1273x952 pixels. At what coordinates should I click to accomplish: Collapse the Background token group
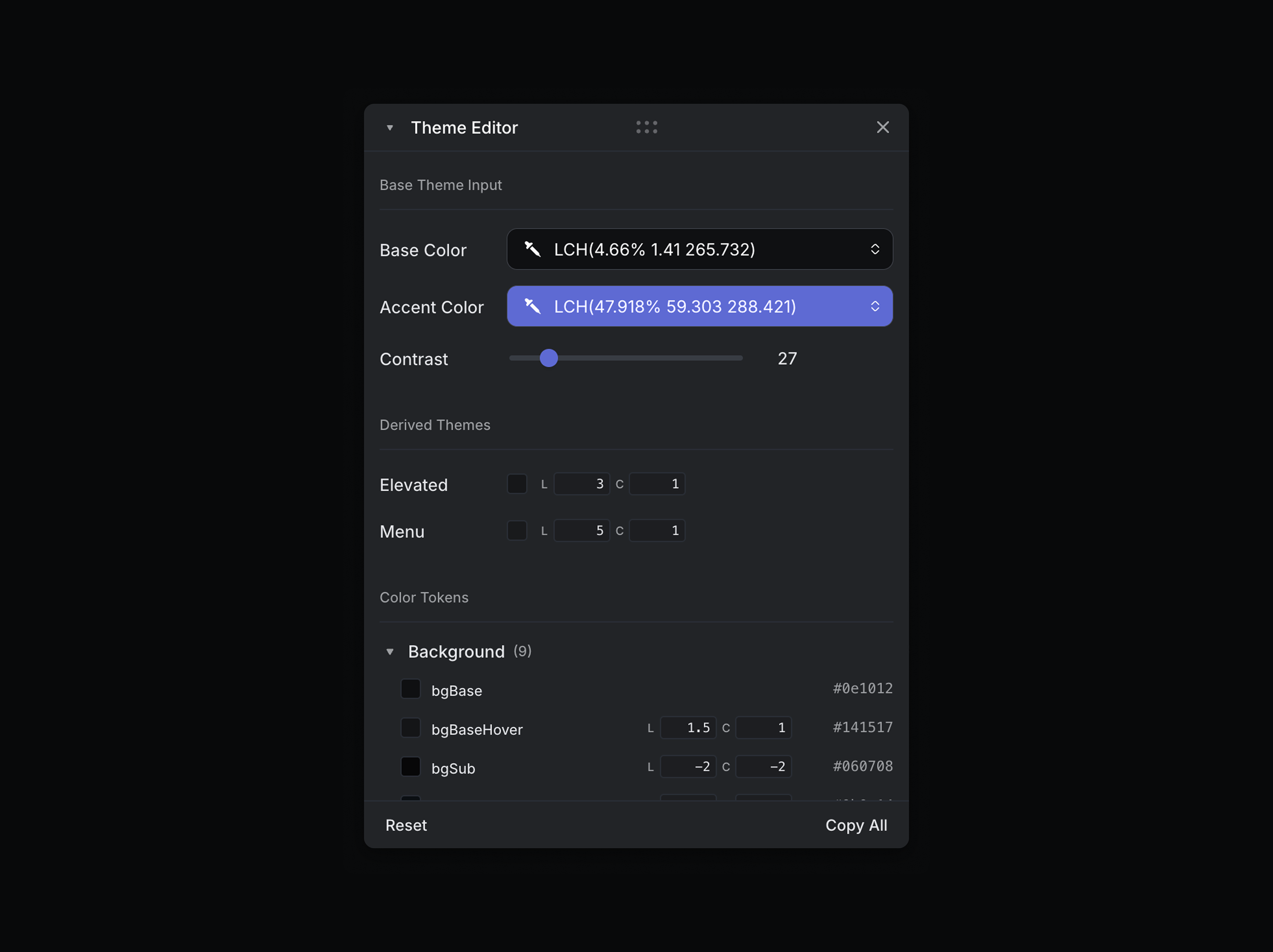click(x=391, y=651)
